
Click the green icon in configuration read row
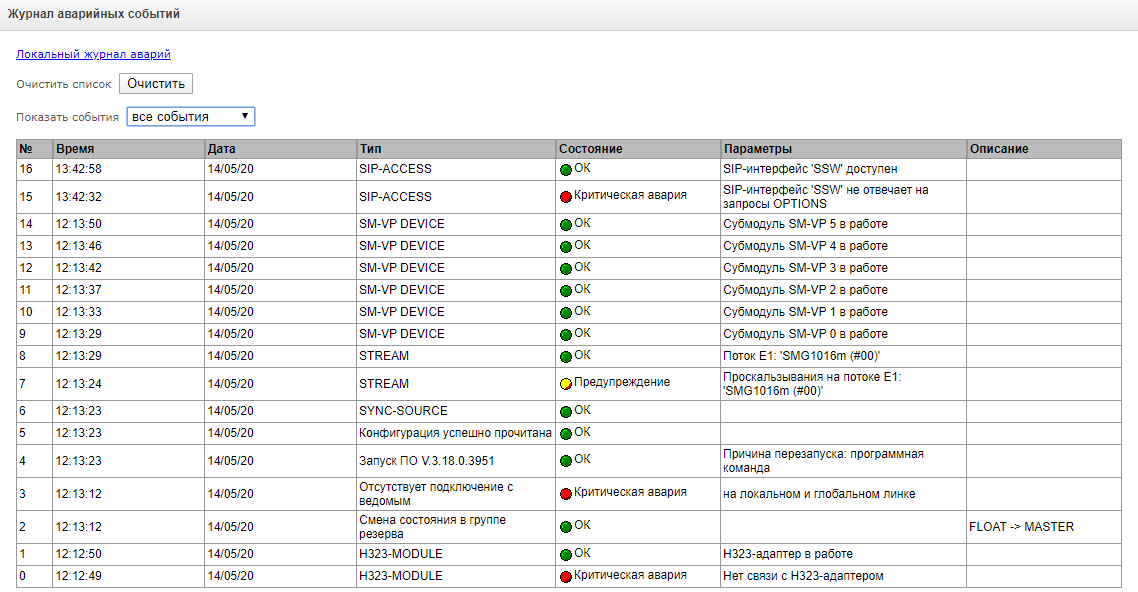[x=566, y=434]
